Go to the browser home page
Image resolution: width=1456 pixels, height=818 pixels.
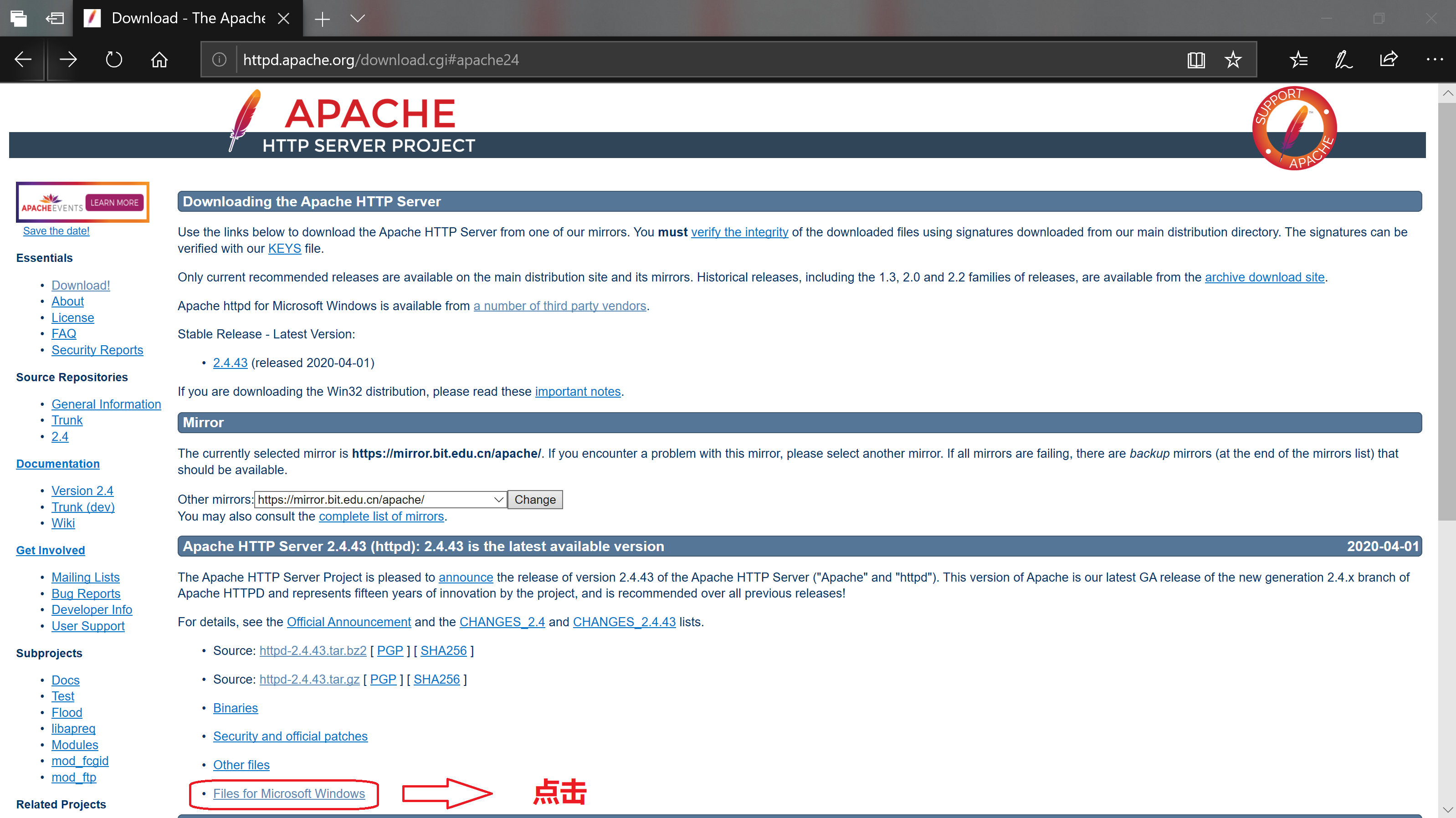coord(159,59)
